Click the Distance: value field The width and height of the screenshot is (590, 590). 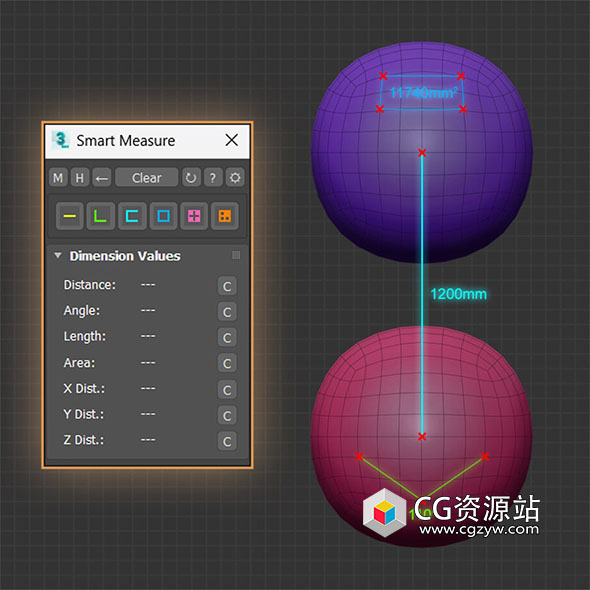click(148, 285)
